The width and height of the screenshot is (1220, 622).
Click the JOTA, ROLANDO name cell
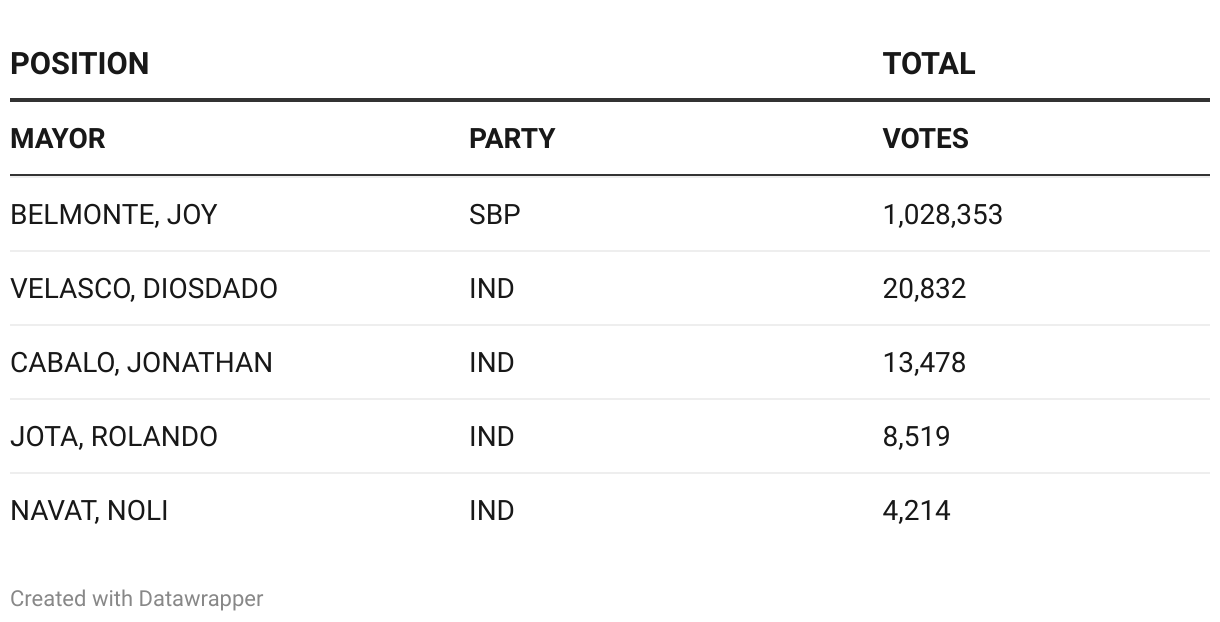[114, 437]
